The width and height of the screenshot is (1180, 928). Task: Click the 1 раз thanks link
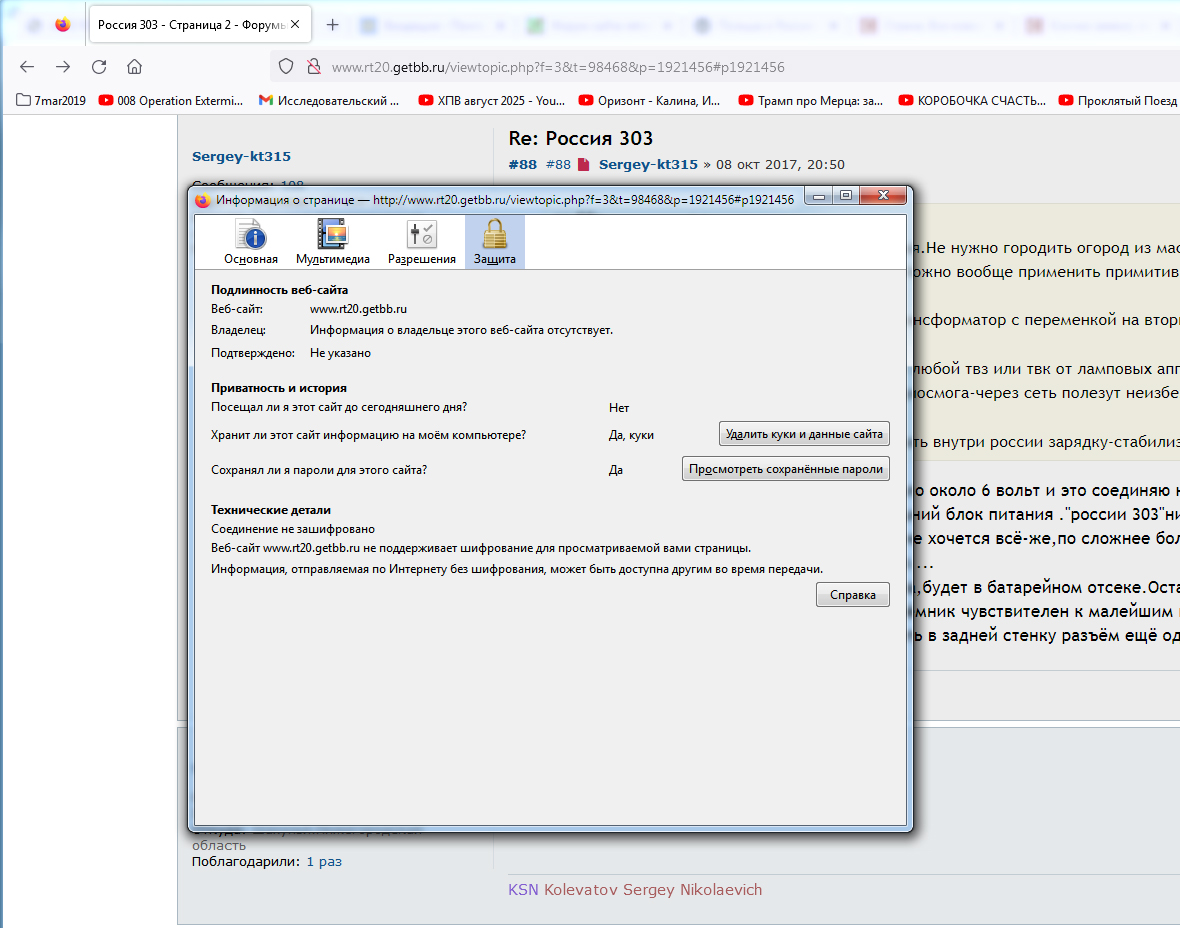[x=324, y=861]
